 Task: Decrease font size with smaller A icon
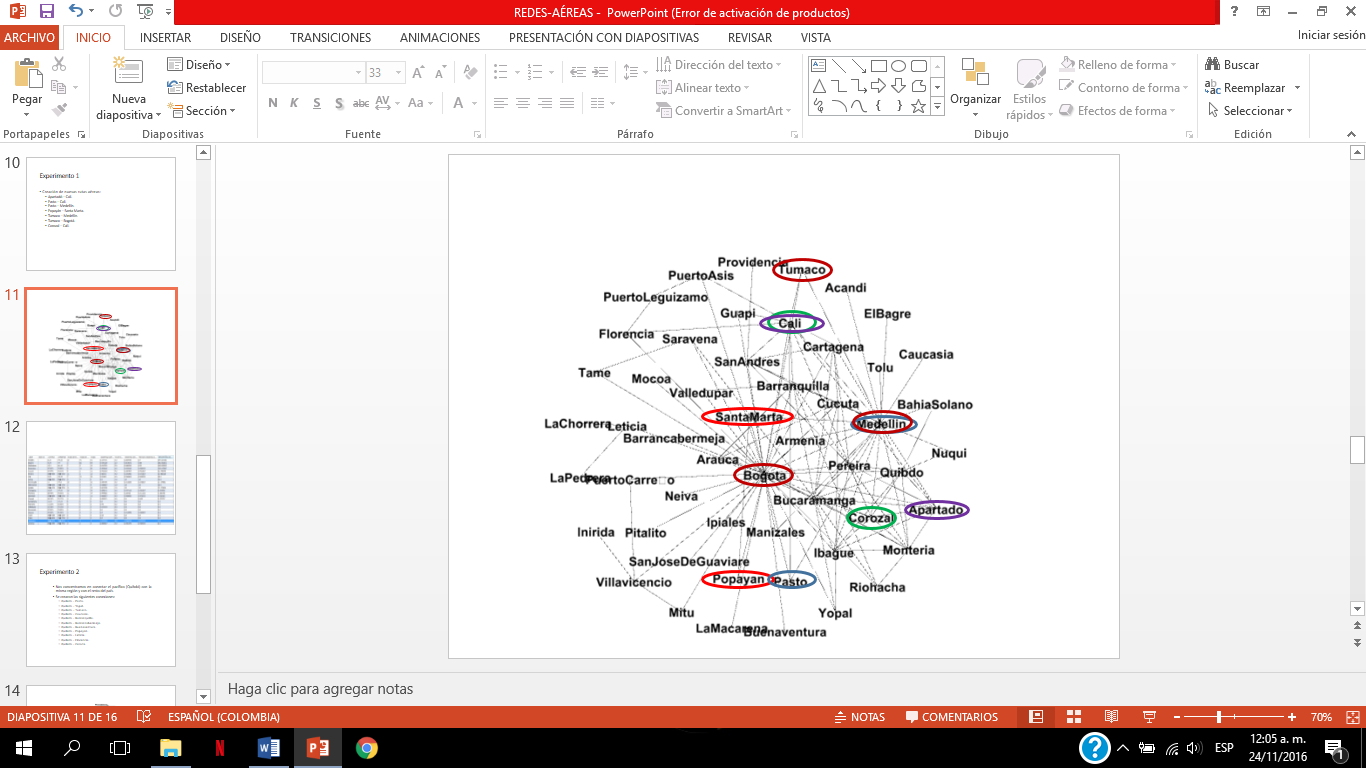pos(441,73)
